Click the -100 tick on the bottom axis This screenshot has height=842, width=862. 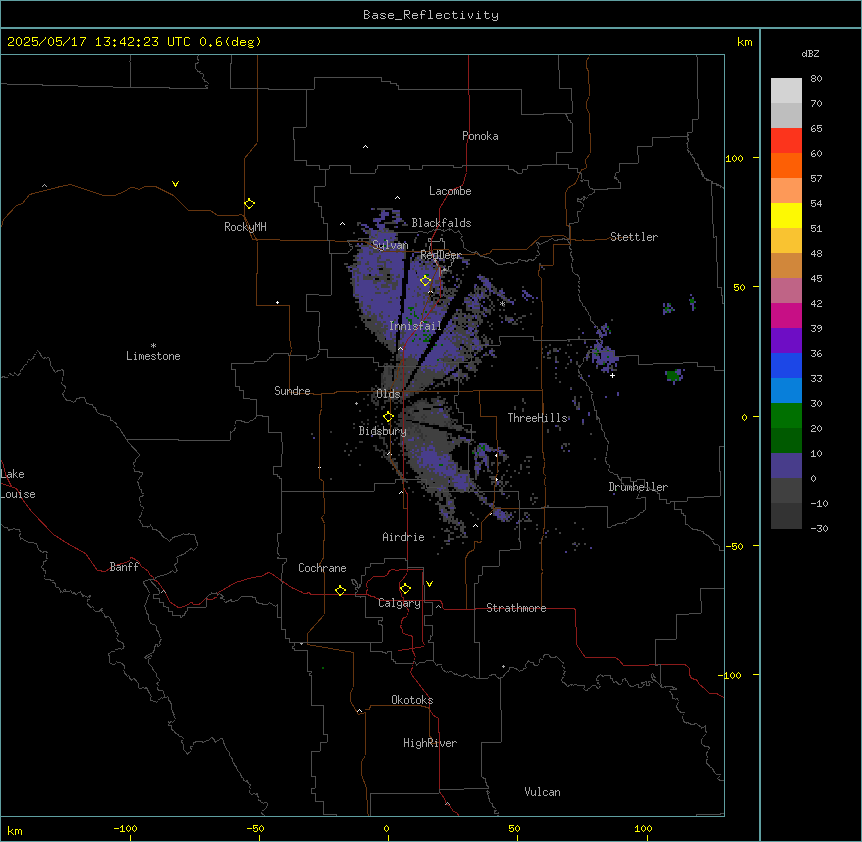[x=125, y=829]
